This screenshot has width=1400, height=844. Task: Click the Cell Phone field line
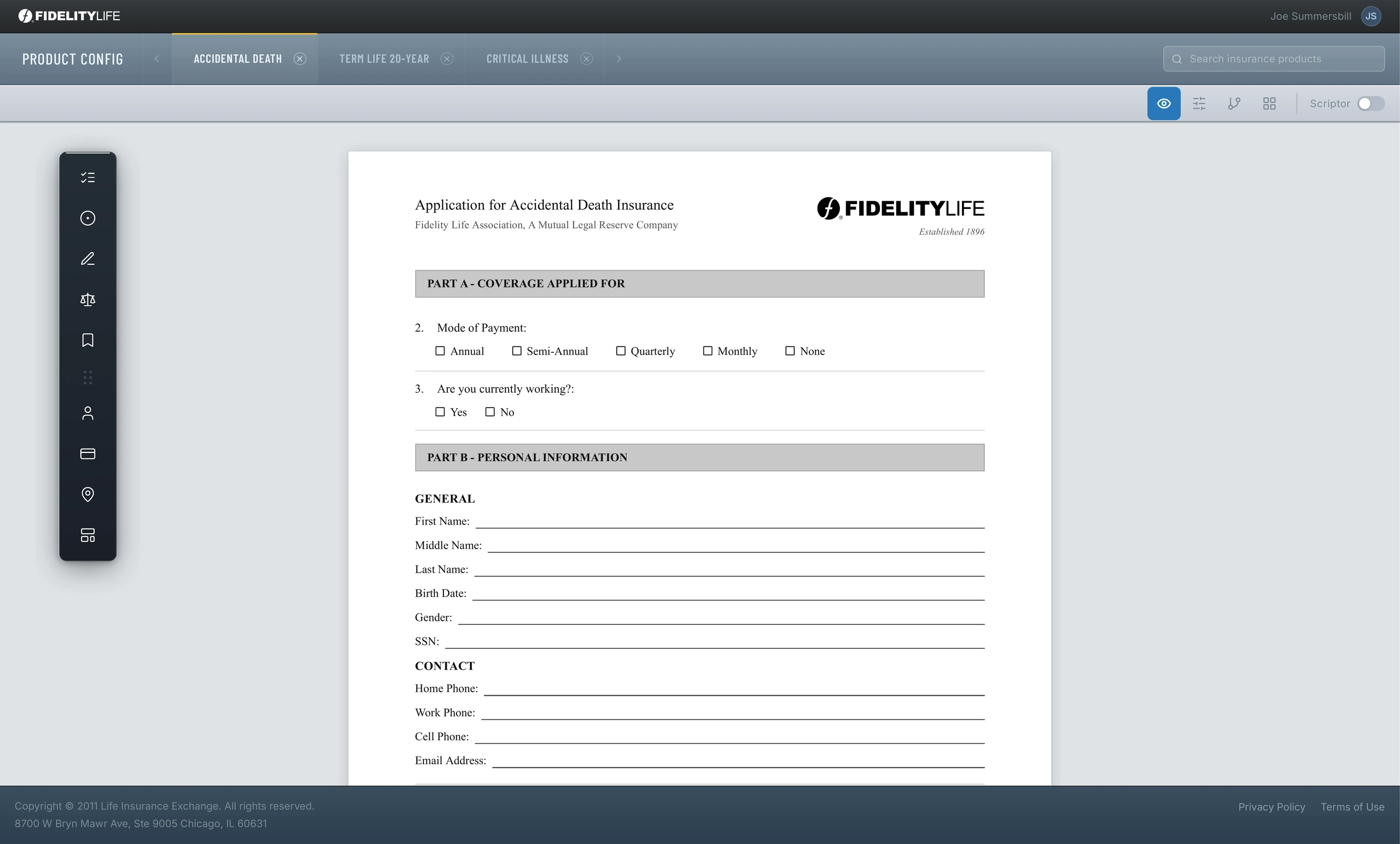tap(729, 736)
